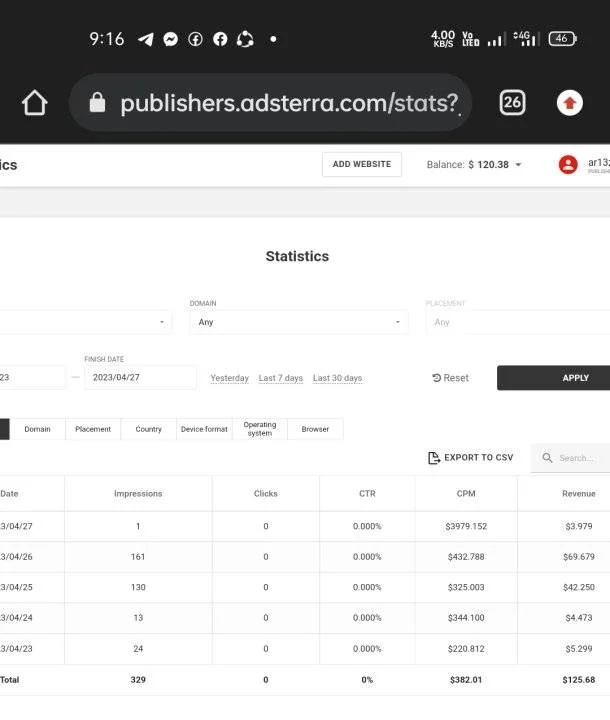610x720 pixels.
Task: Click the revenue value $69.679
Action: pos(579,557)
